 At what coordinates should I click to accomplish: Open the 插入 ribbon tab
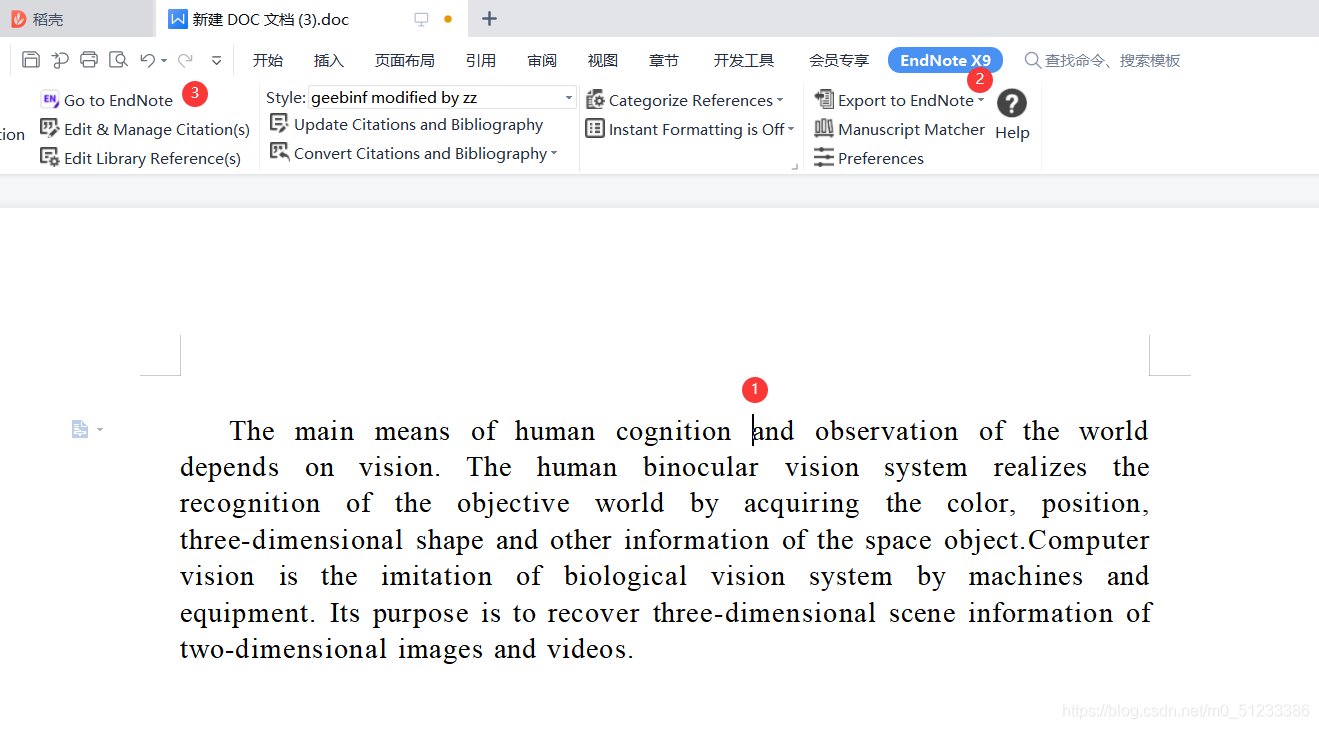coord(329,60)
